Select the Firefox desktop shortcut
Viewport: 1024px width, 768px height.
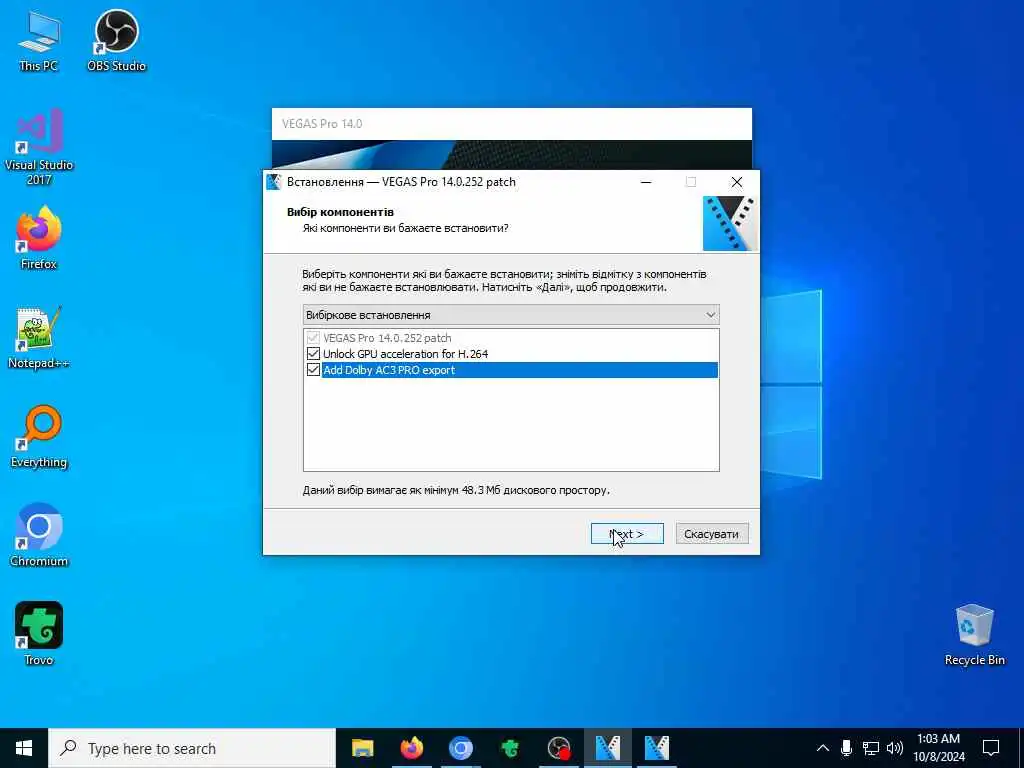[39, 238]
